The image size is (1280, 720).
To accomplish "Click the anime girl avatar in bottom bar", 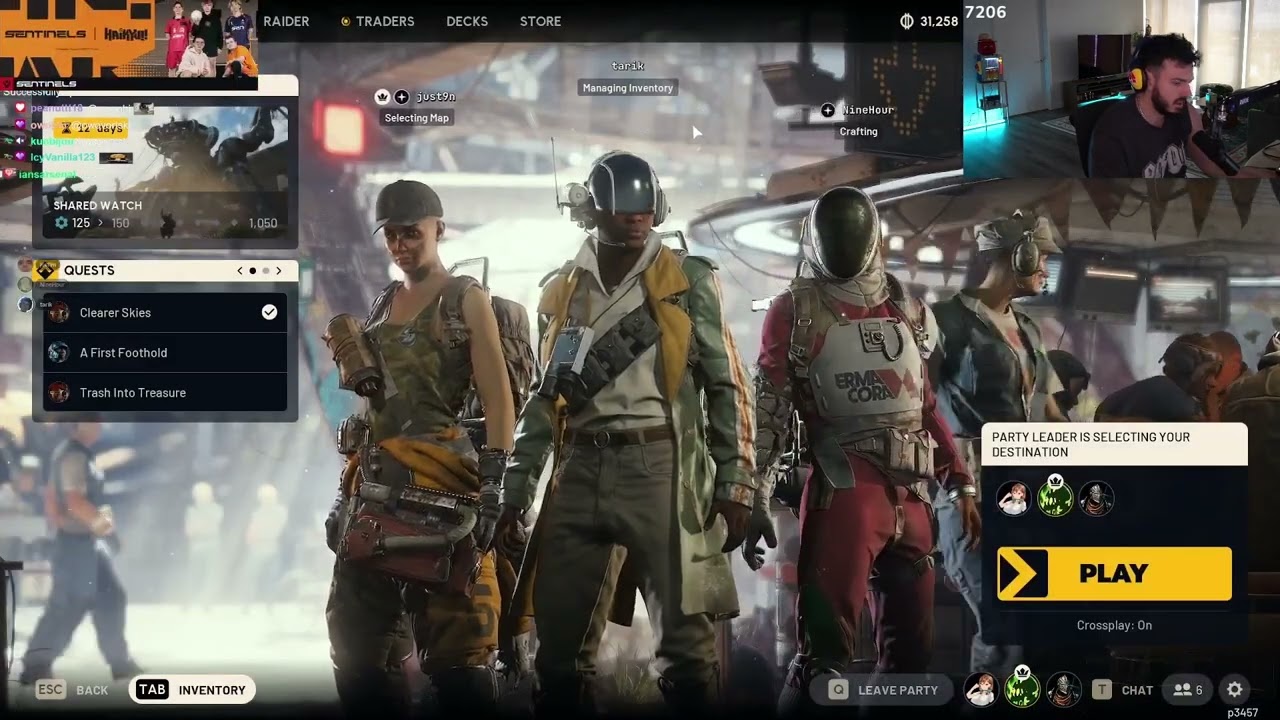I will (x=980, y=690).
